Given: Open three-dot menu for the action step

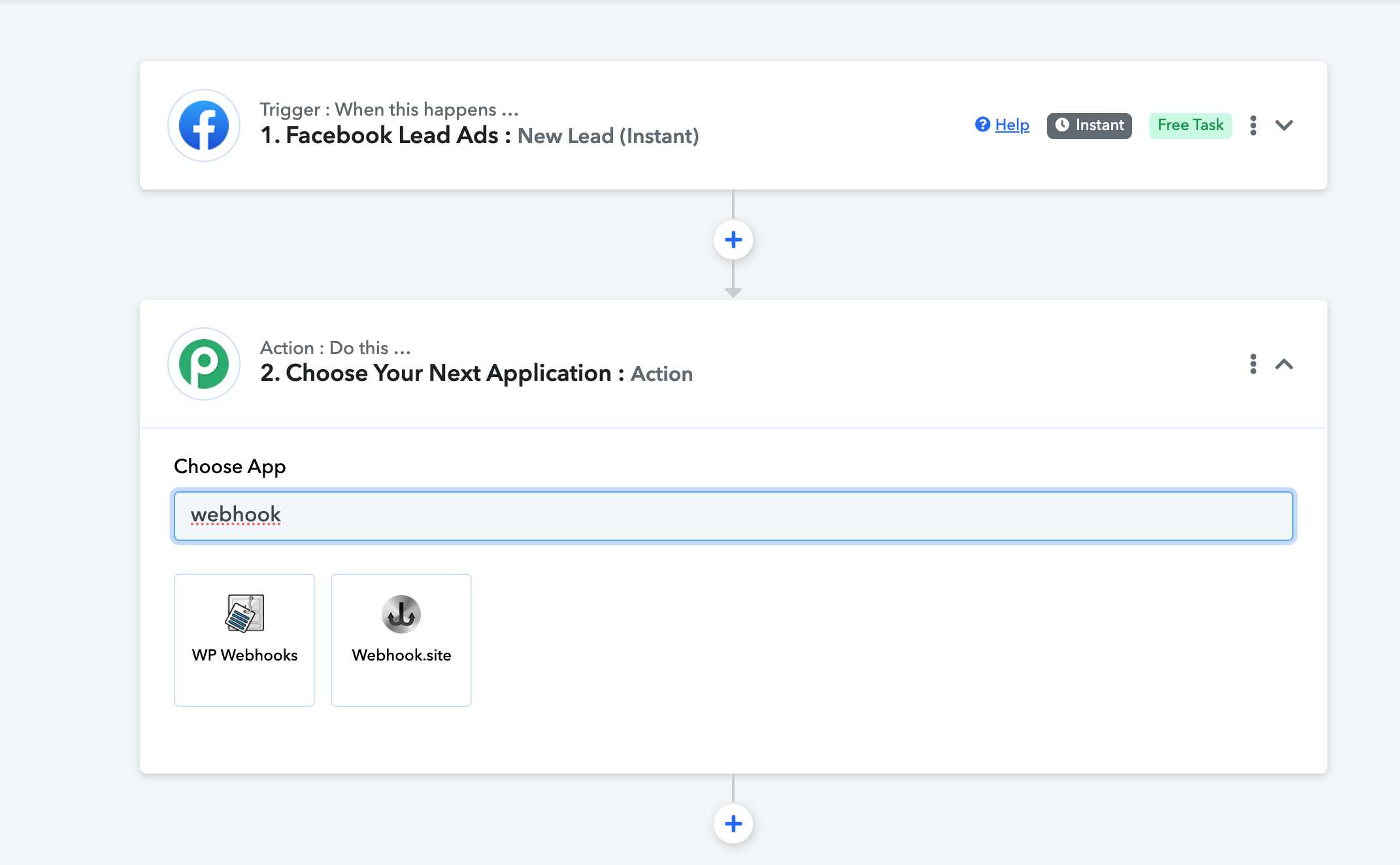Looking at the screenshot, I should 1253,364.
